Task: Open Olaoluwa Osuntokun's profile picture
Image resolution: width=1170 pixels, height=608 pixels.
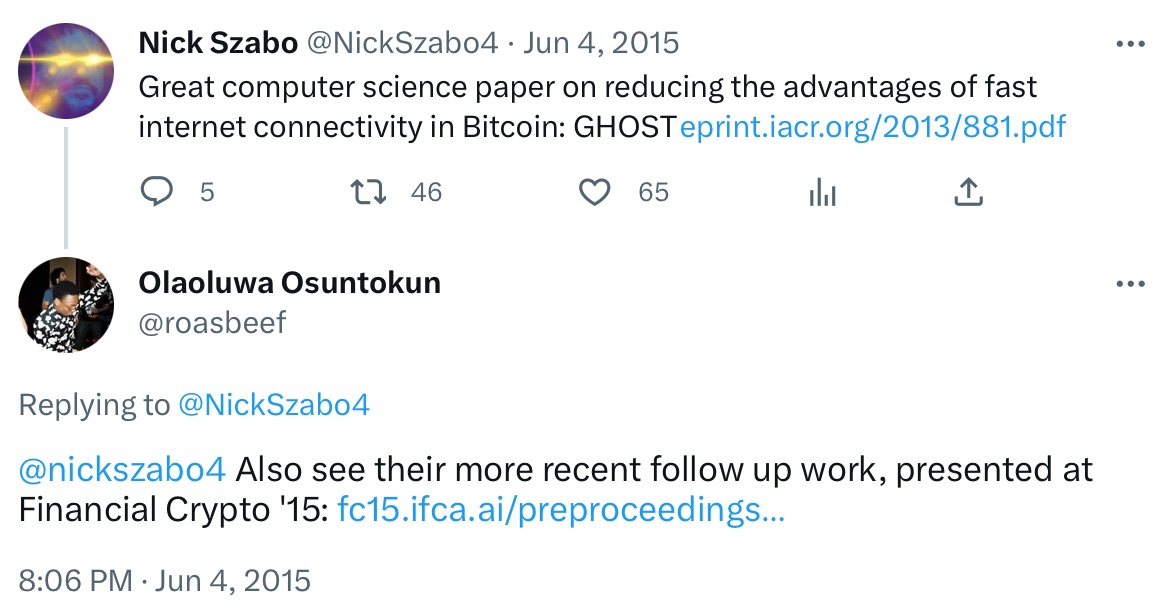Action: click(x=67, y=304)
